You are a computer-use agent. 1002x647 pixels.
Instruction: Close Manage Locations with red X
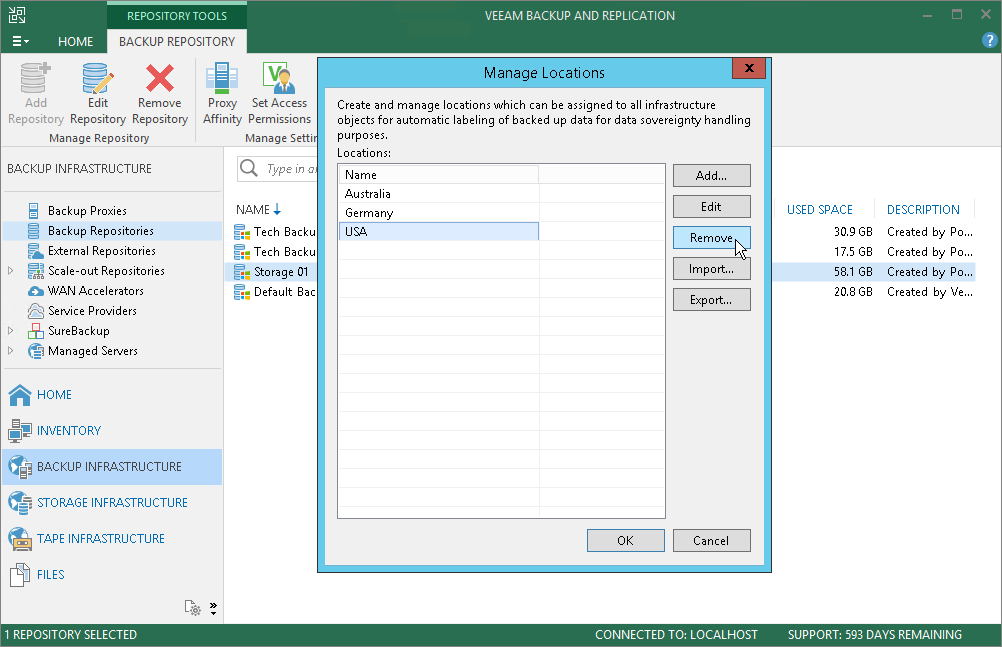point(749,68)
